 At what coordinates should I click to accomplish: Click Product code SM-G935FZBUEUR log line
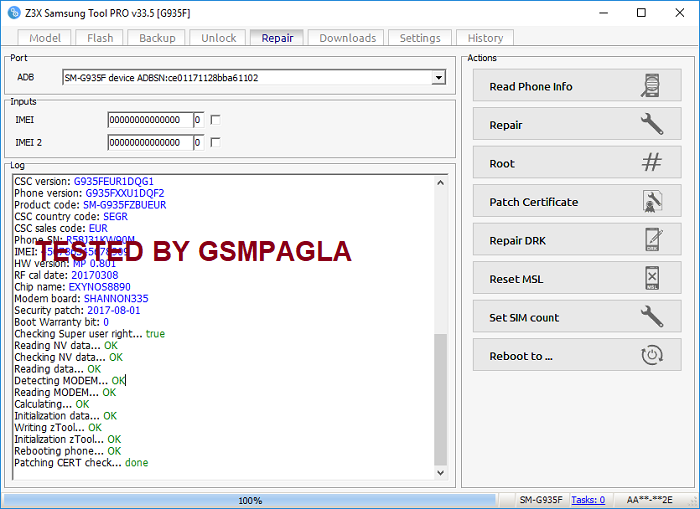90,204
